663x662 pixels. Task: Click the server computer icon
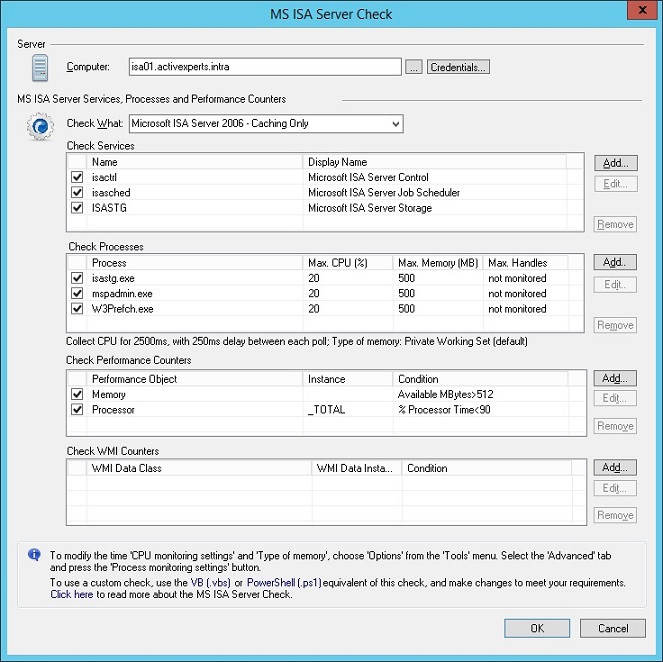[x=40, y=68]
